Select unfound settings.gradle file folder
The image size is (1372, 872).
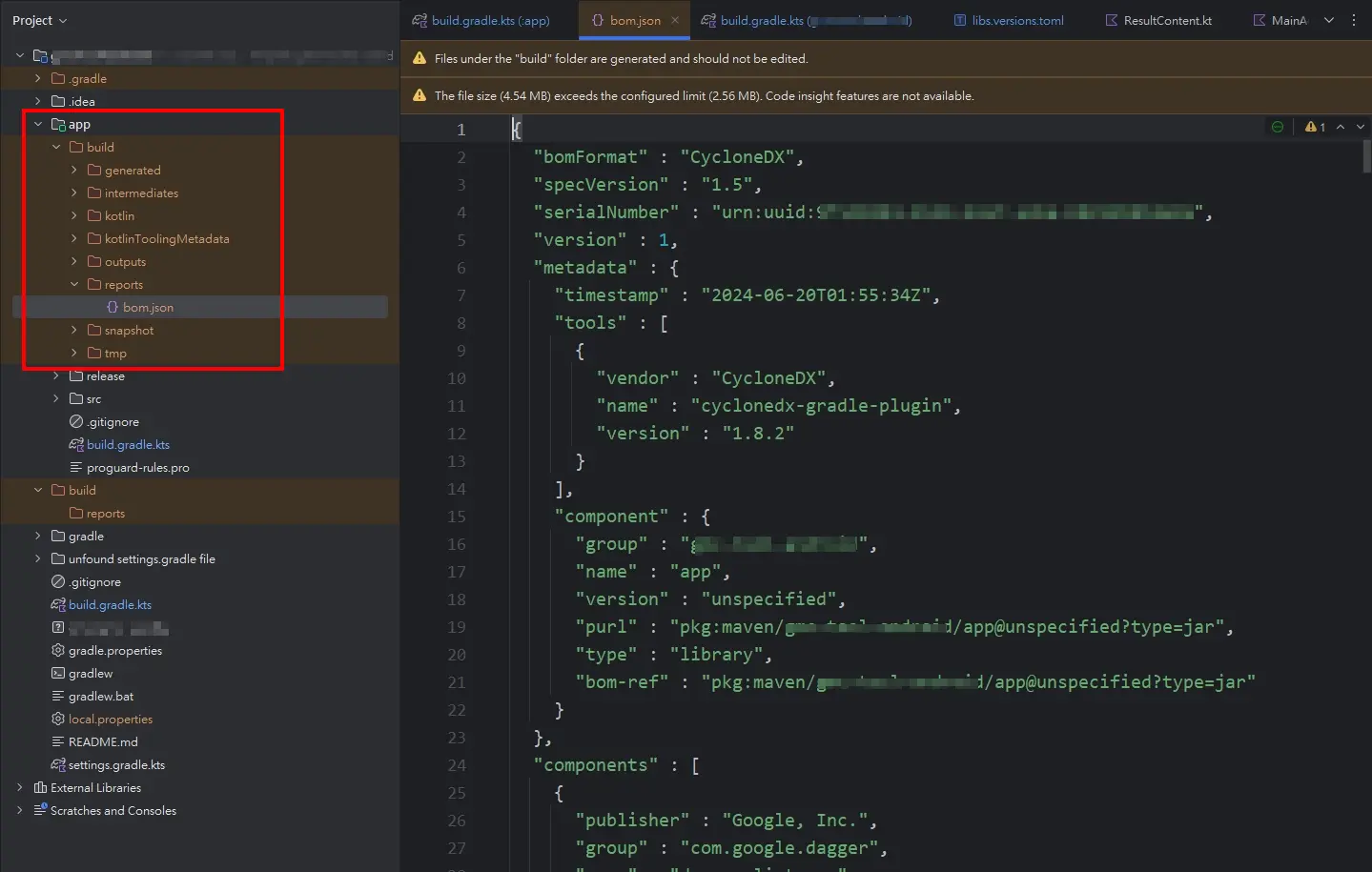click(141, 558)
